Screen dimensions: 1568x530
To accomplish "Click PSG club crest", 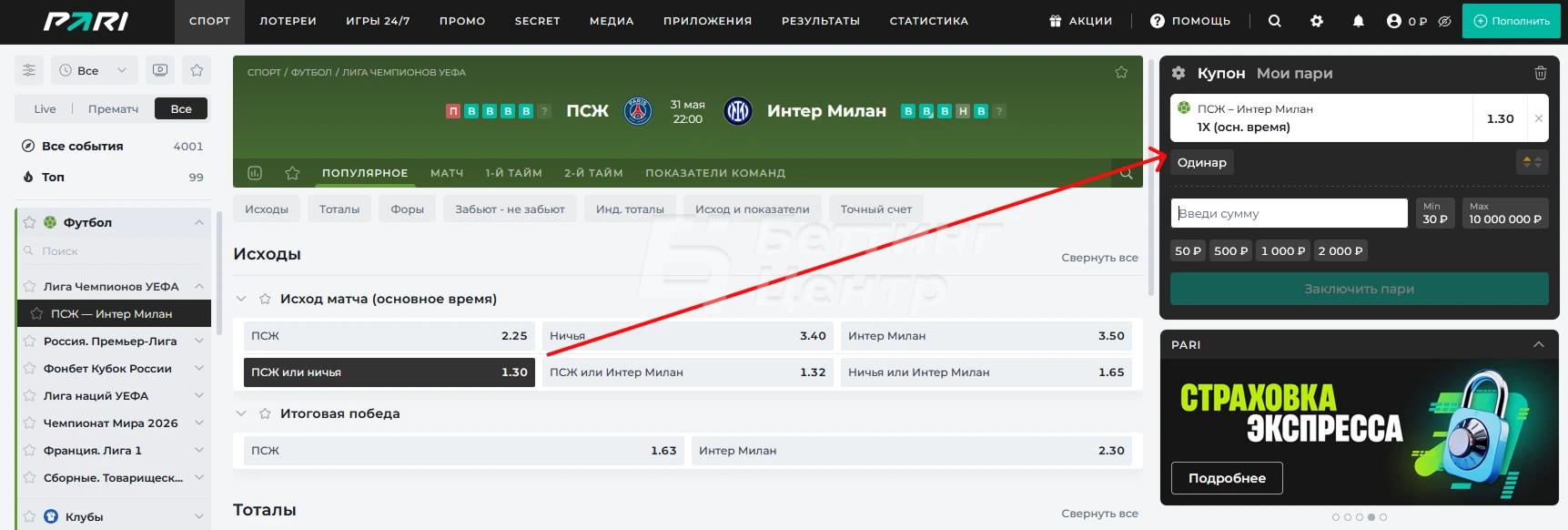I will [x=638, y=111].
